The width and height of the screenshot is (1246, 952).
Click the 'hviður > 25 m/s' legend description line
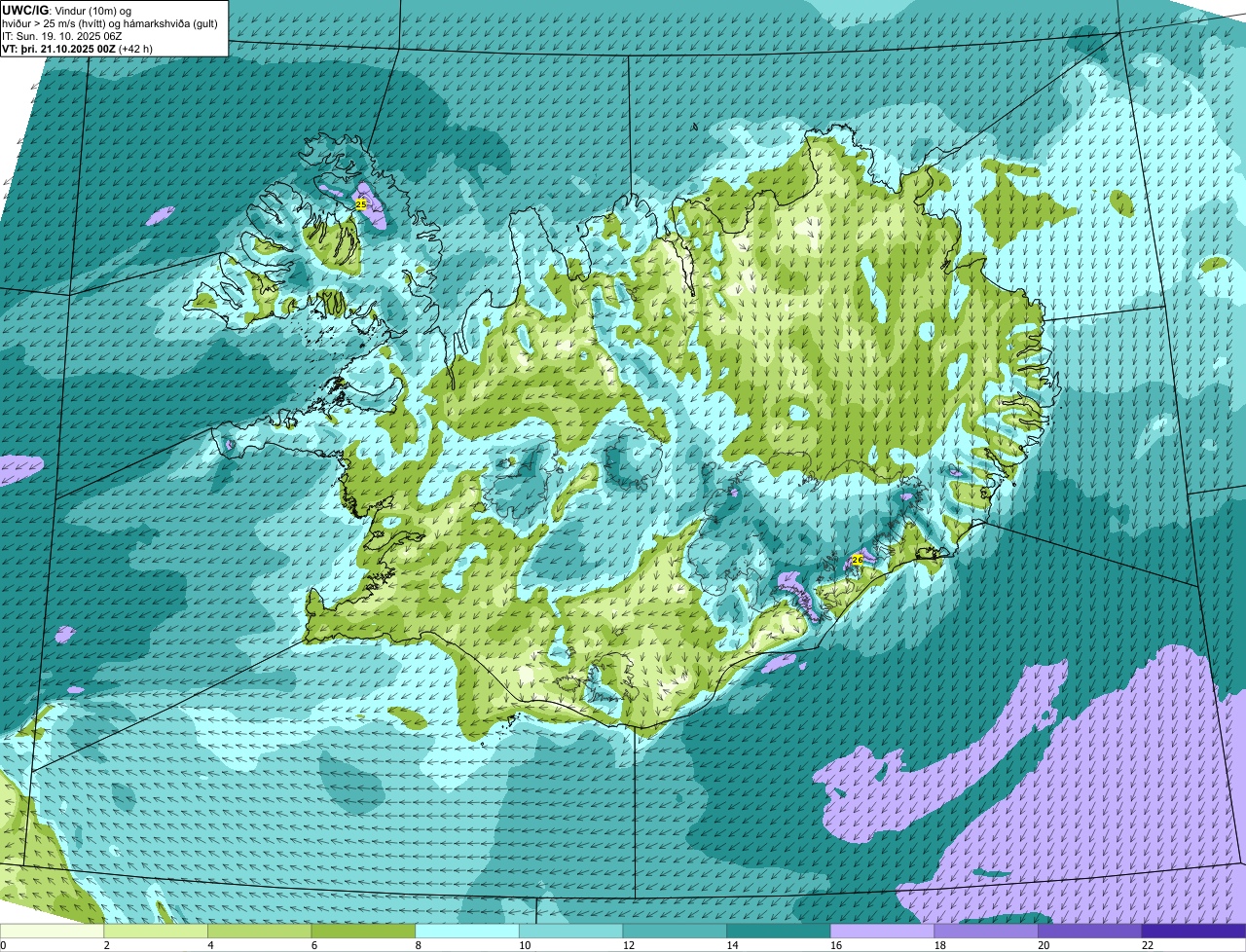click(109, 23)
